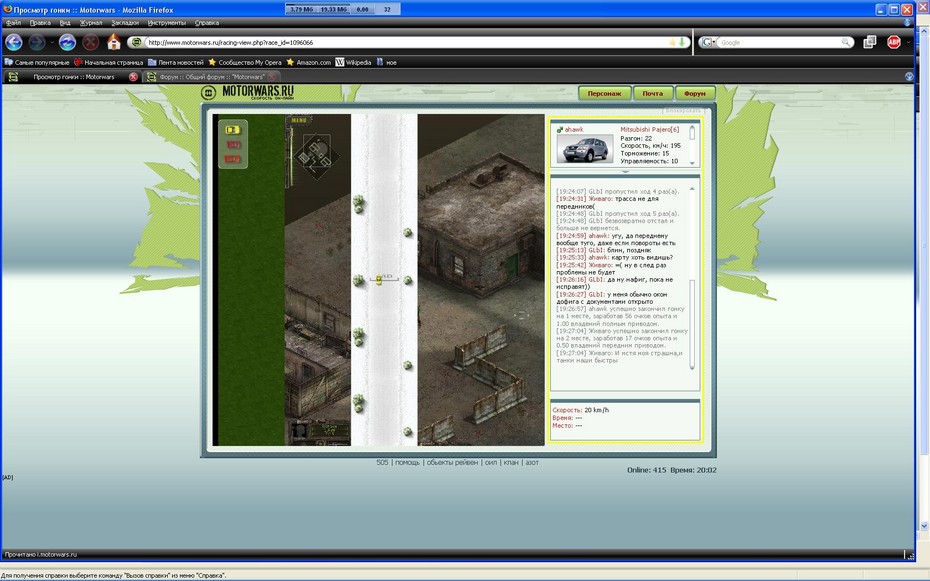The height and width of the screenshot is (581, 930).
Task: Click the down arrow in car info scrollbar
Action: 692,162
